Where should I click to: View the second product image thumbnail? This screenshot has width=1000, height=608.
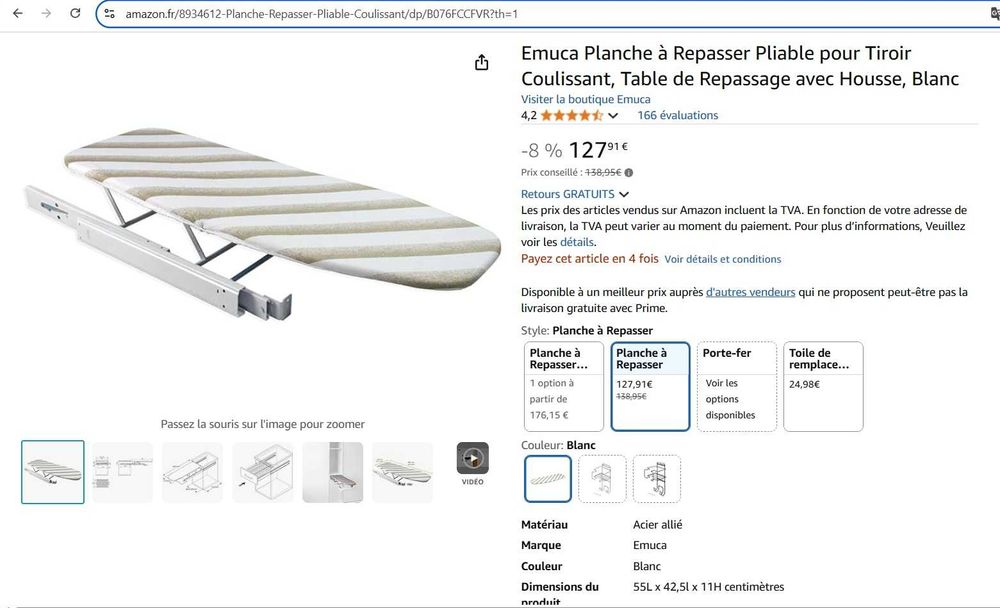click(x=123, y=472)
